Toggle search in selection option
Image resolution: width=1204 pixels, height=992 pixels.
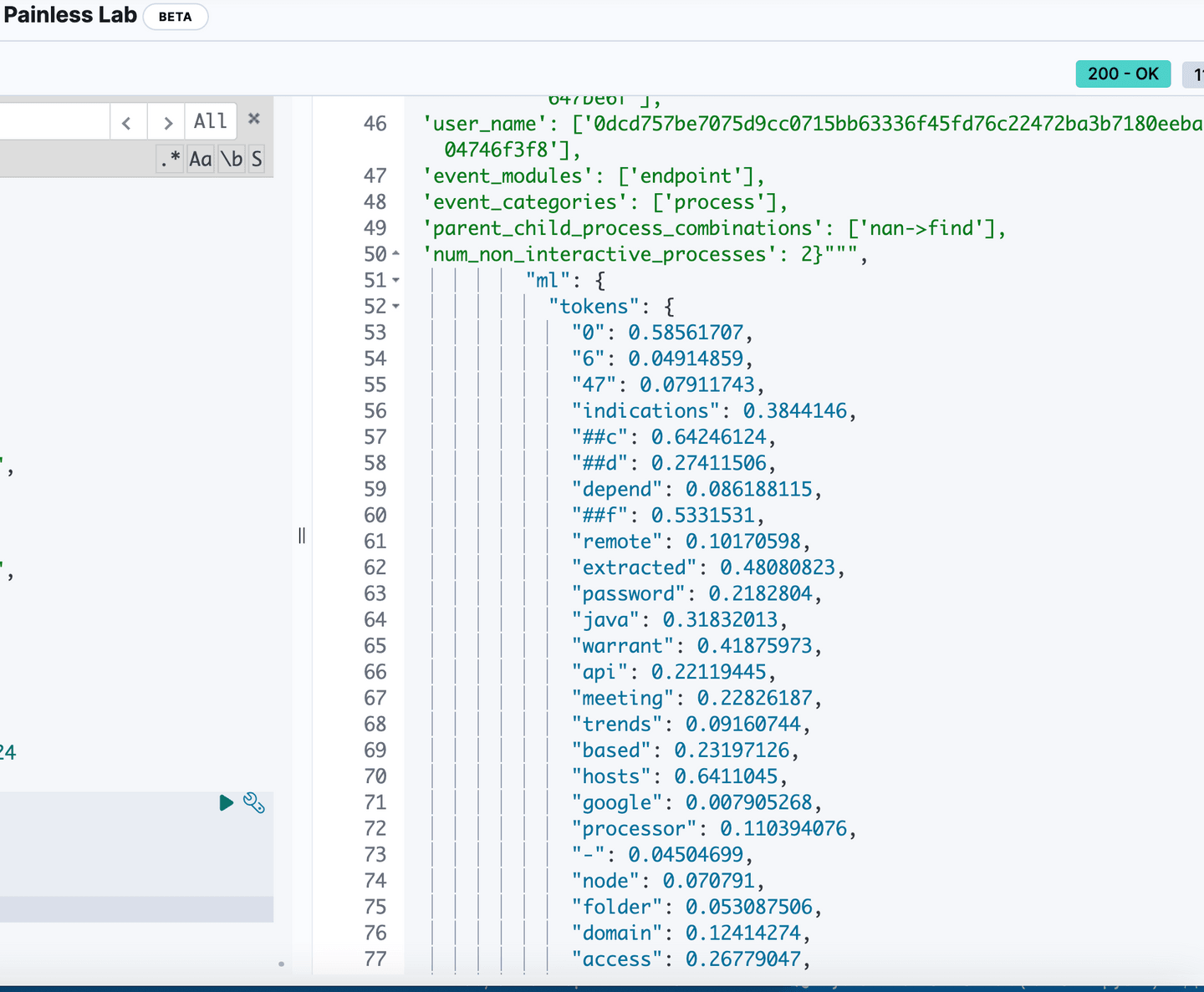pos(257,159)
